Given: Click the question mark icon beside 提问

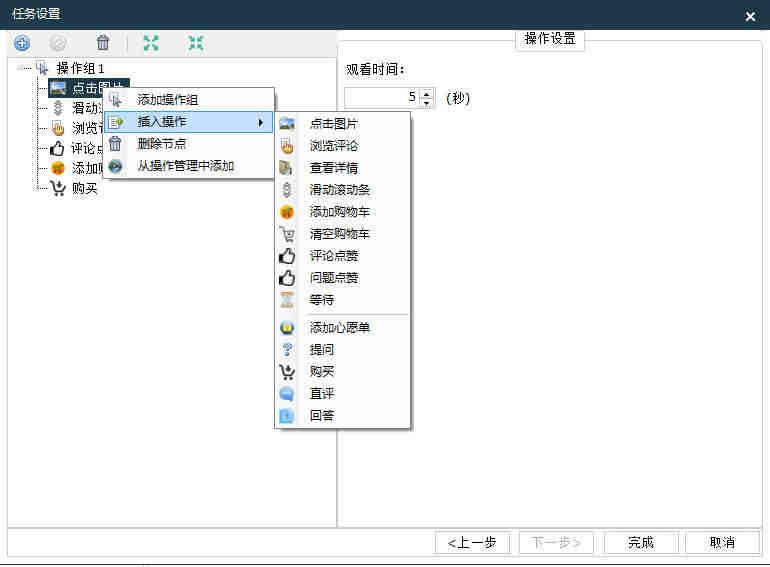Looking at the screenshot, I should tap(287, 350).
